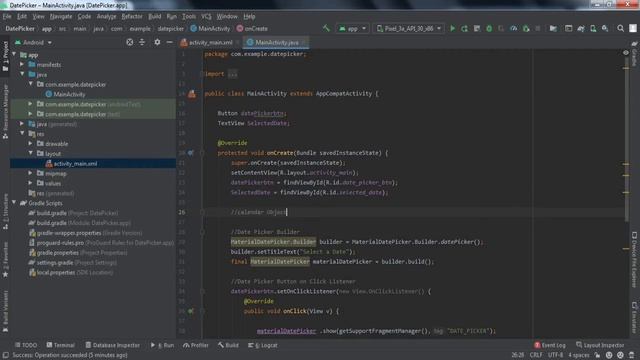Hide the Project panel with the minus icon
This screenshot has width=640, height=360.
pos(169,42)
